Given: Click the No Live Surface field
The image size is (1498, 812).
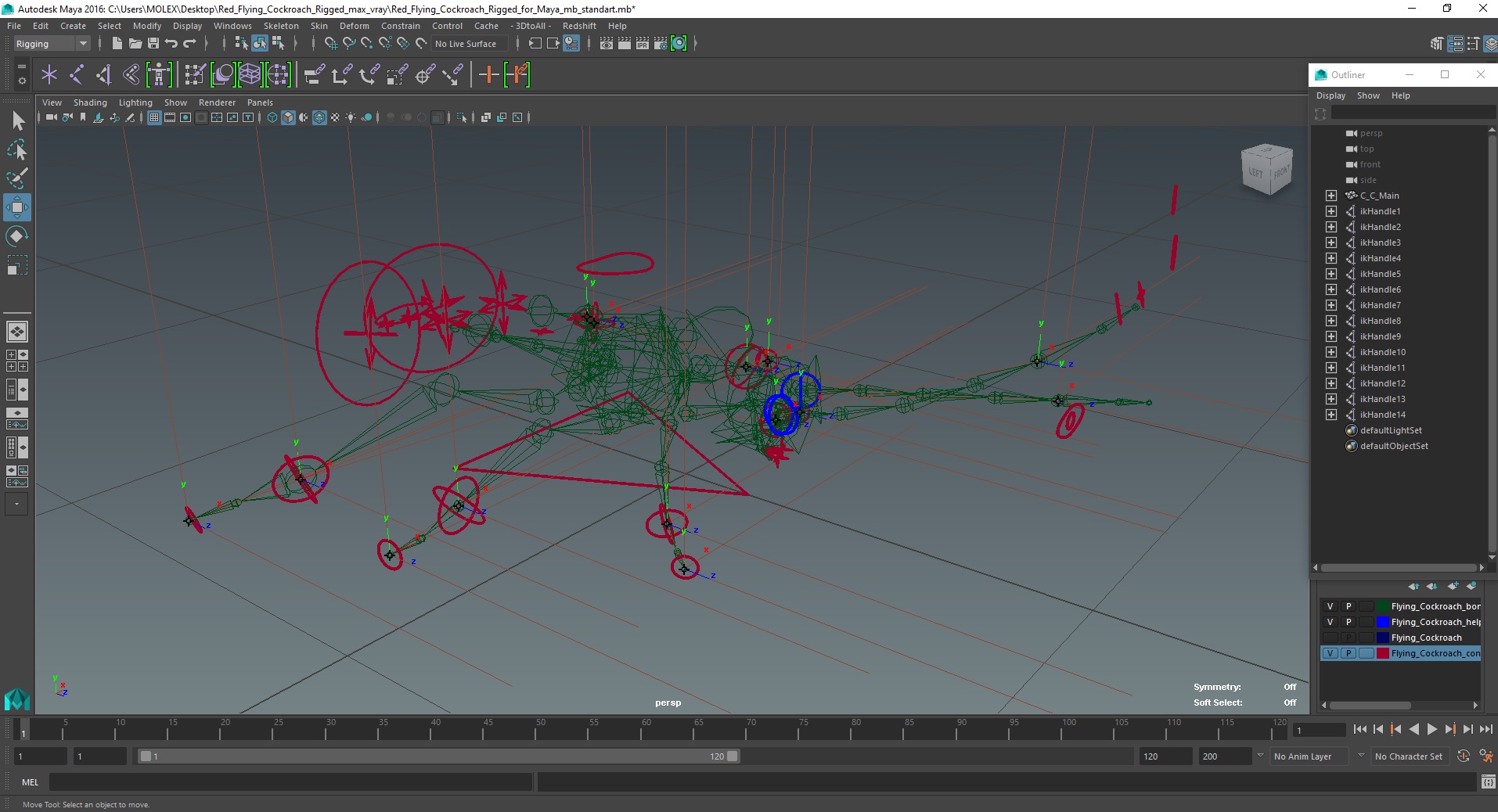Looking at the screenshot, I should [470, 44].
